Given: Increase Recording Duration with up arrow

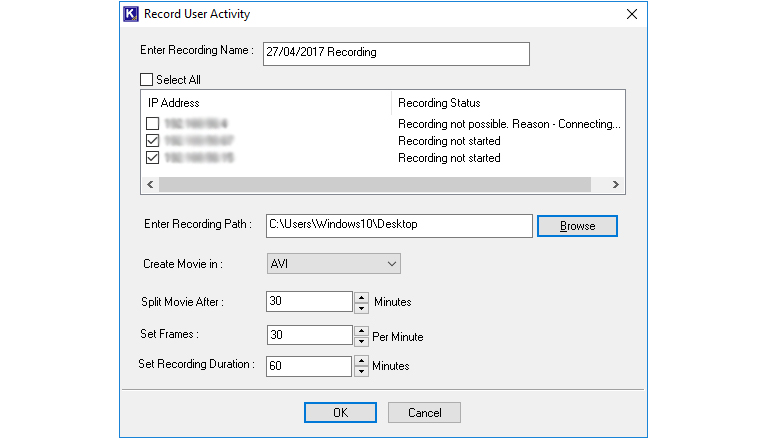Looking at the screenshot, I should (x=361, y=362).
